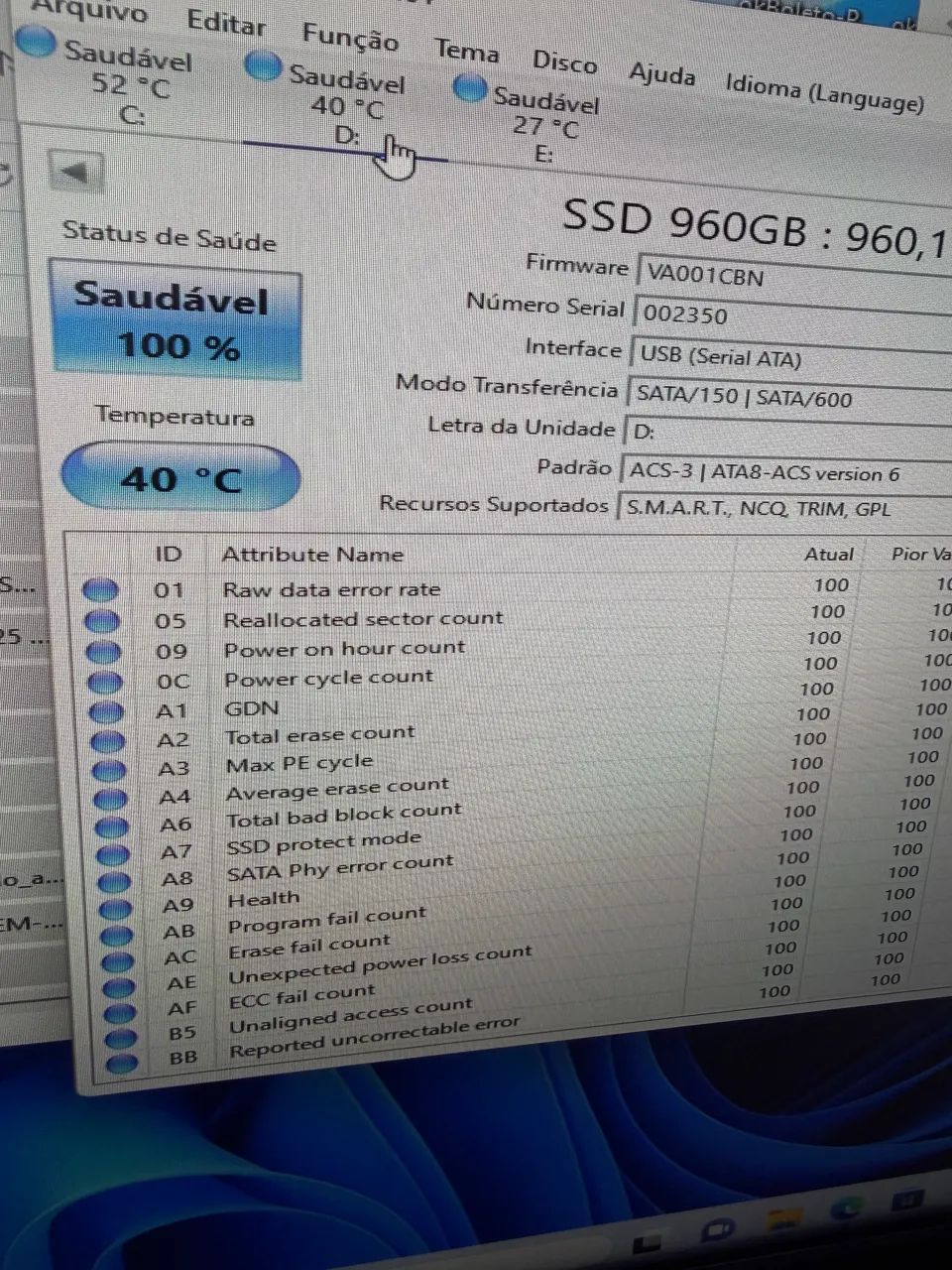
Task: Click status orb for Power cycle count
Action: pos(105,682)
